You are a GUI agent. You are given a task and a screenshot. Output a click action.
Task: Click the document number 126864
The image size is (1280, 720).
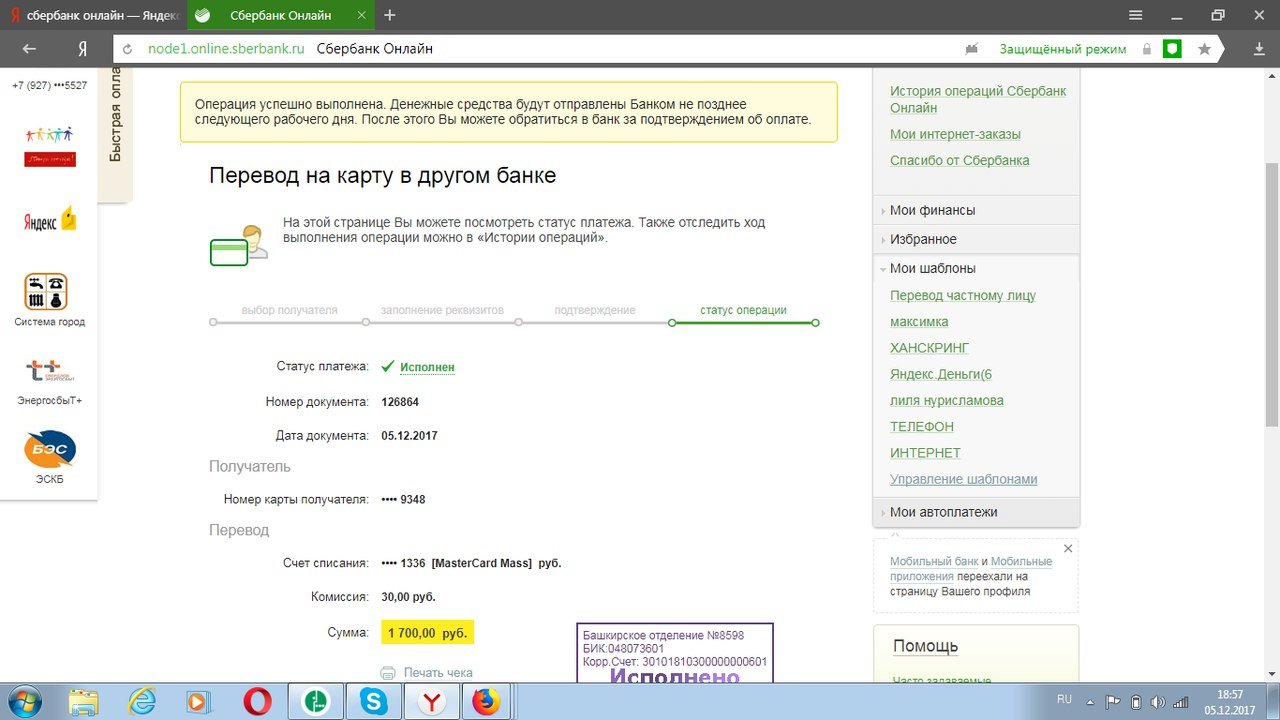(x=400, y=402)
